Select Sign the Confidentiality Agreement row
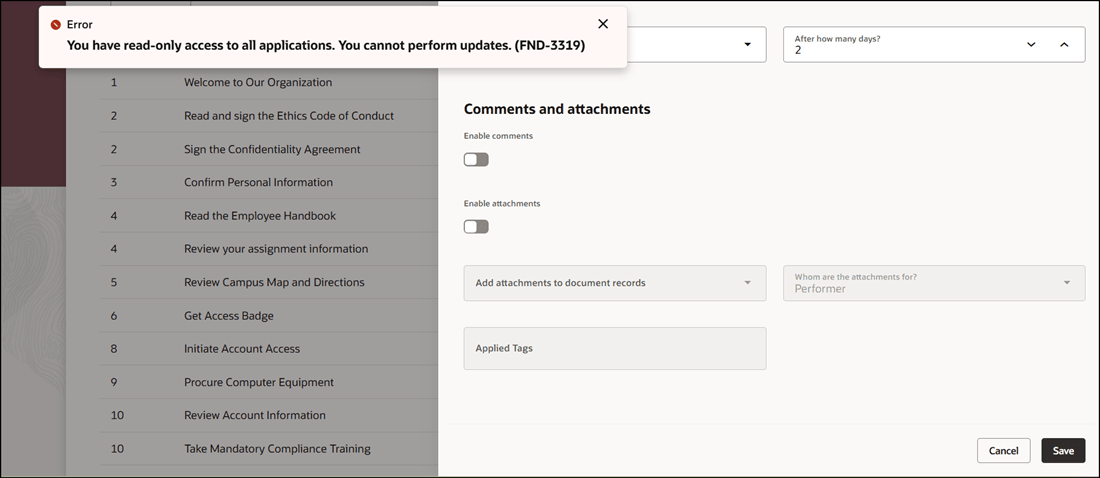The image size is (1100, 478). click(x=272, y=149)
